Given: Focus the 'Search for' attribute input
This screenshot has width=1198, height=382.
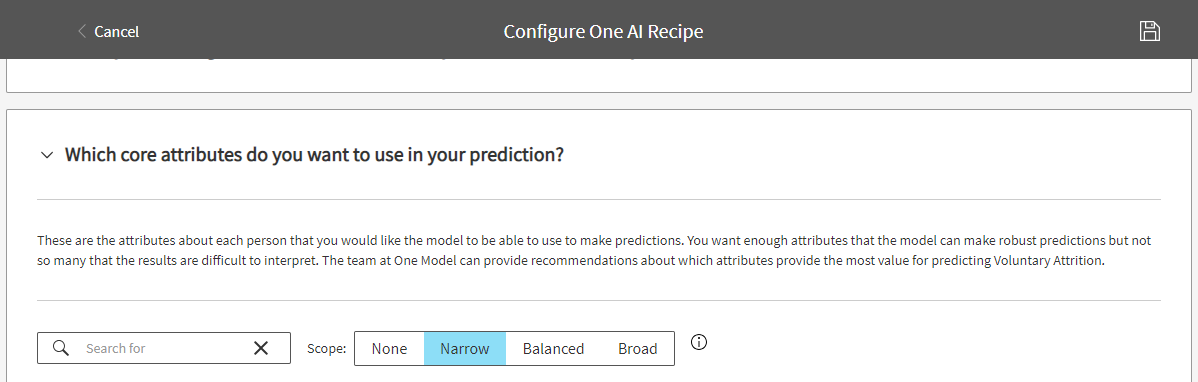Looking at the screenshot, I should click(x=164, y=348).
